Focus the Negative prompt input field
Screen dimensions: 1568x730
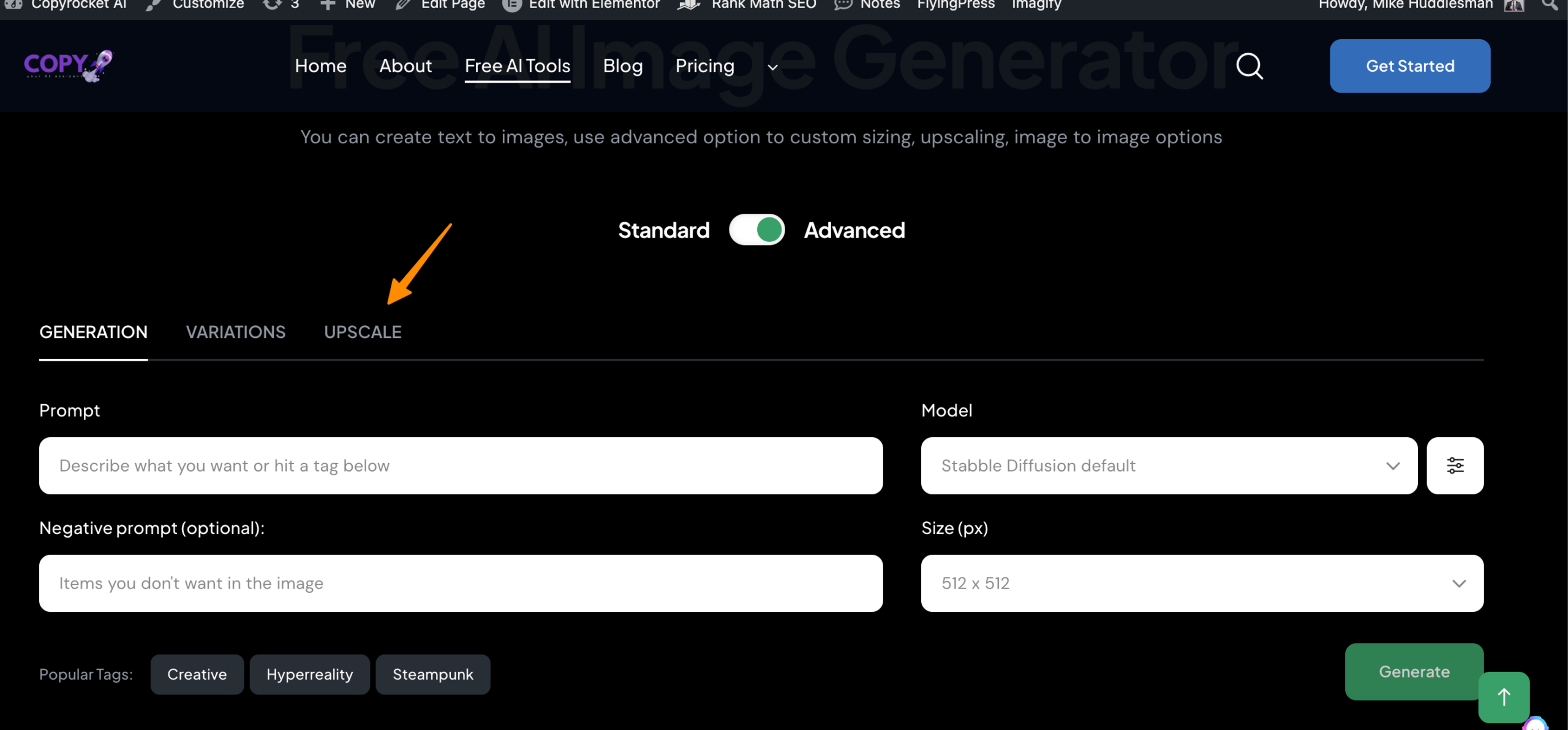click(x=461, y=583)
